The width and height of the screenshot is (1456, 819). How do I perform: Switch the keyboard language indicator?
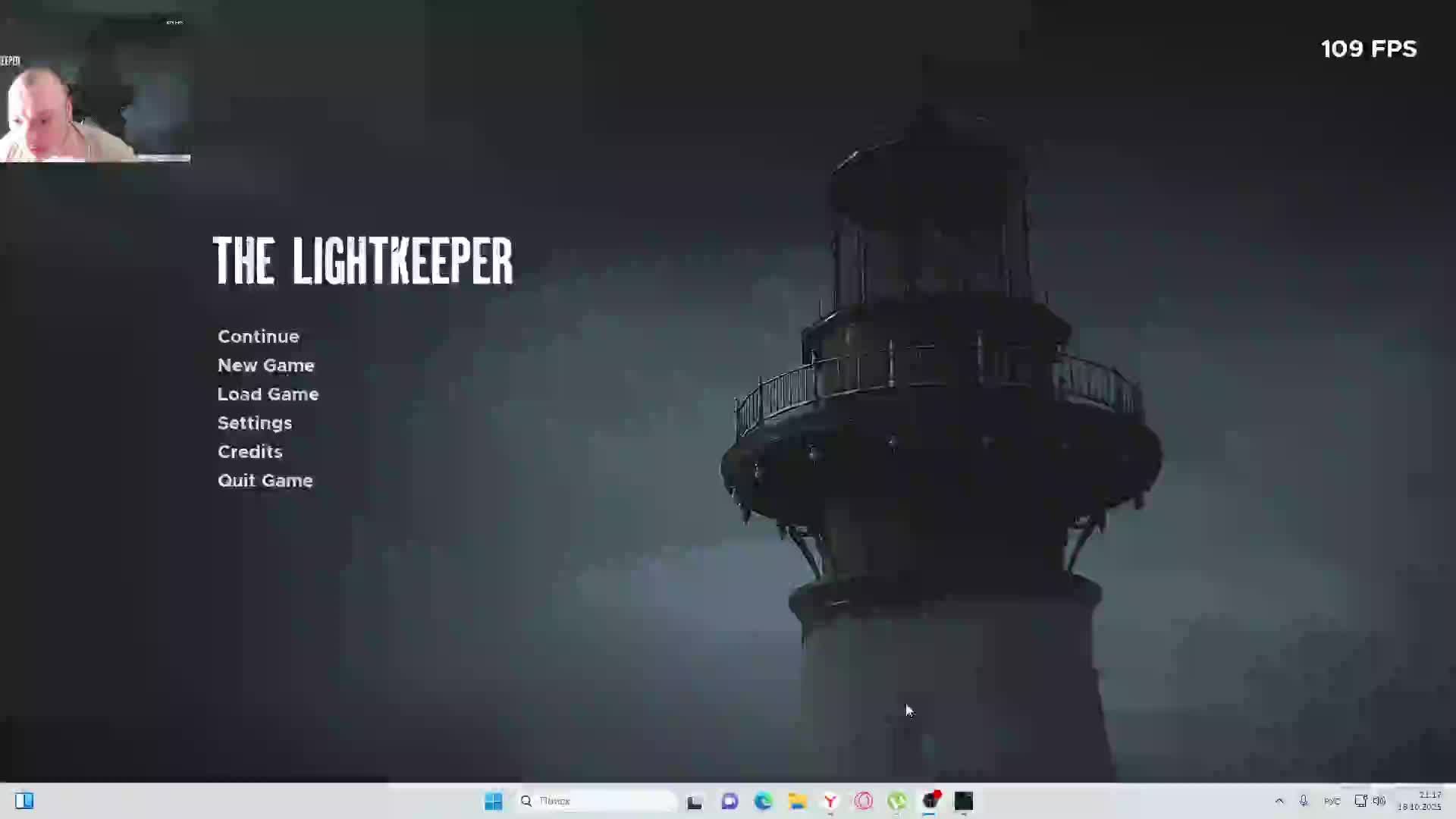pyautogui.click(x=1332, y=801)
